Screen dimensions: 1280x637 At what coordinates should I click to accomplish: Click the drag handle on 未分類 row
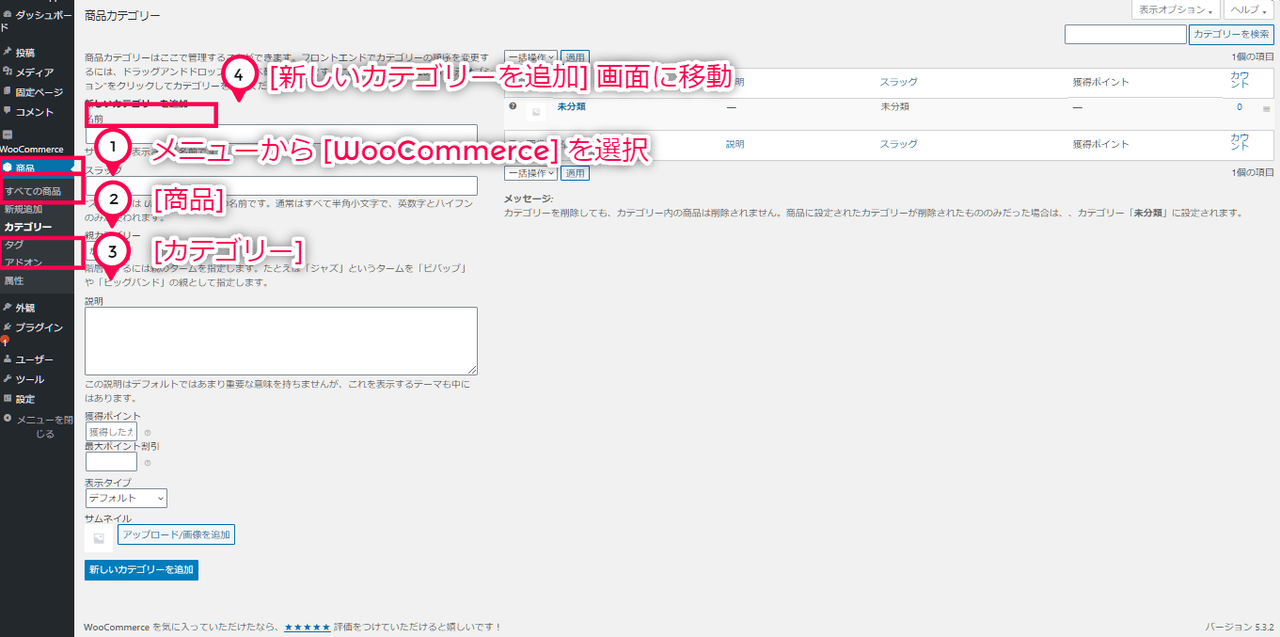click(x=1266, y=108)
